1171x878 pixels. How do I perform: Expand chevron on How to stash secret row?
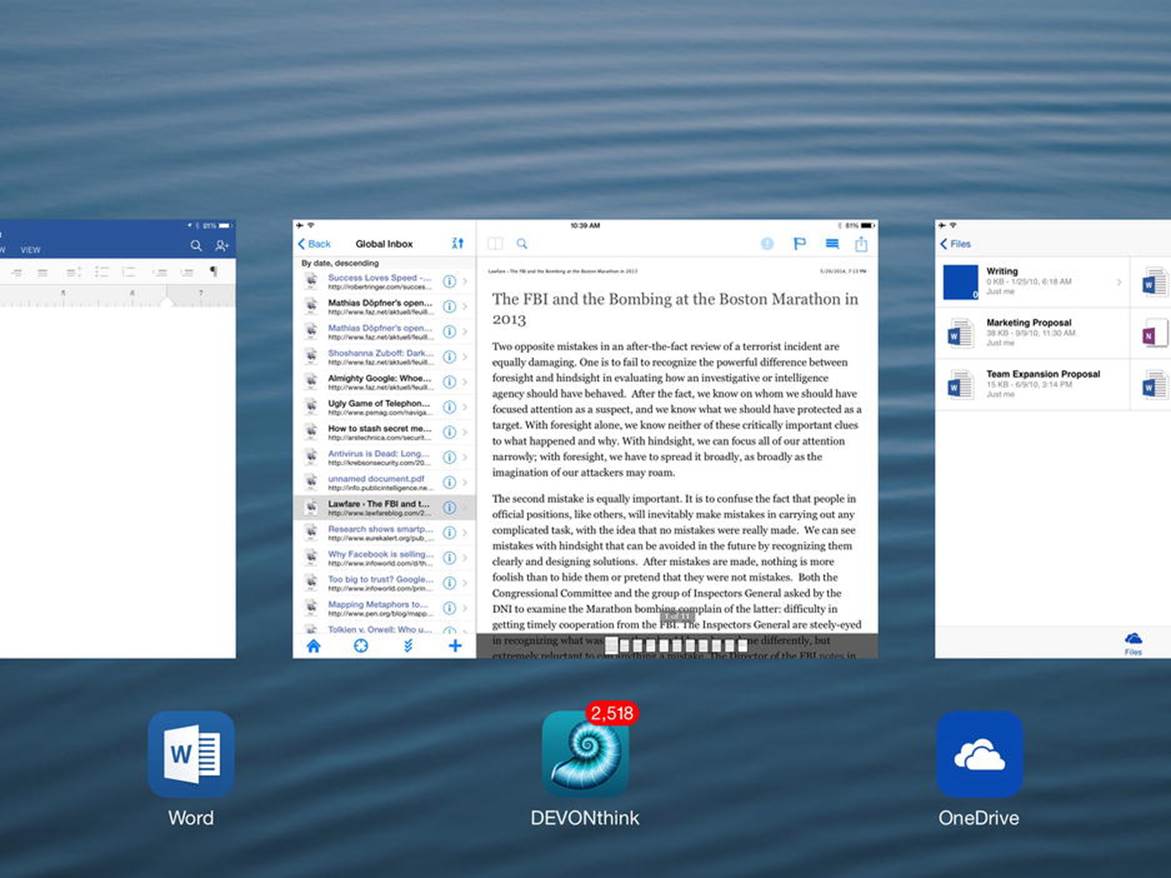pyautogui.click(x=465, y=432)
